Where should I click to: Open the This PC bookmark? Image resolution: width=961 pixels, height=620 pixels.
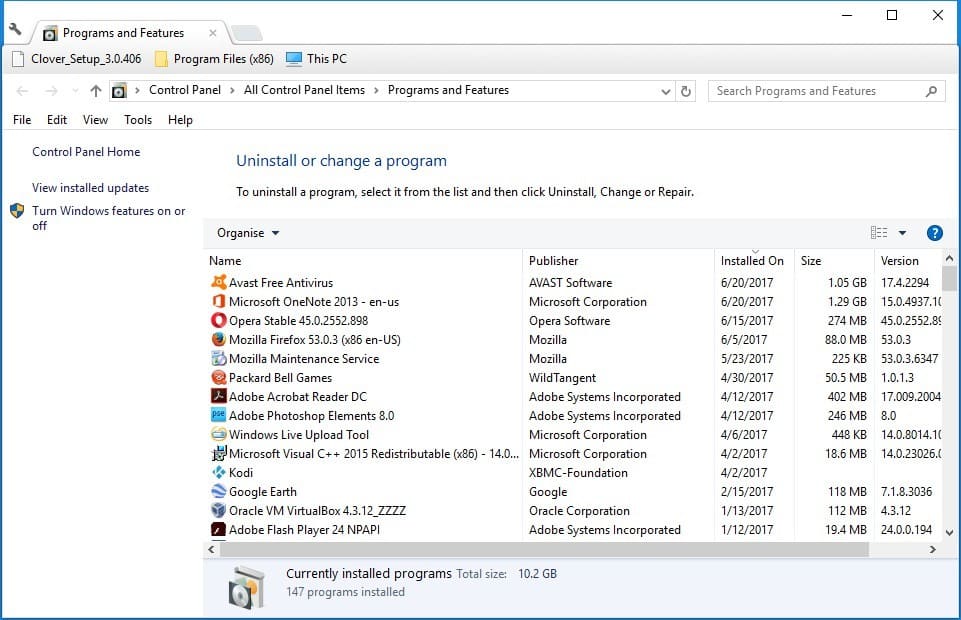tap(317, 59)
